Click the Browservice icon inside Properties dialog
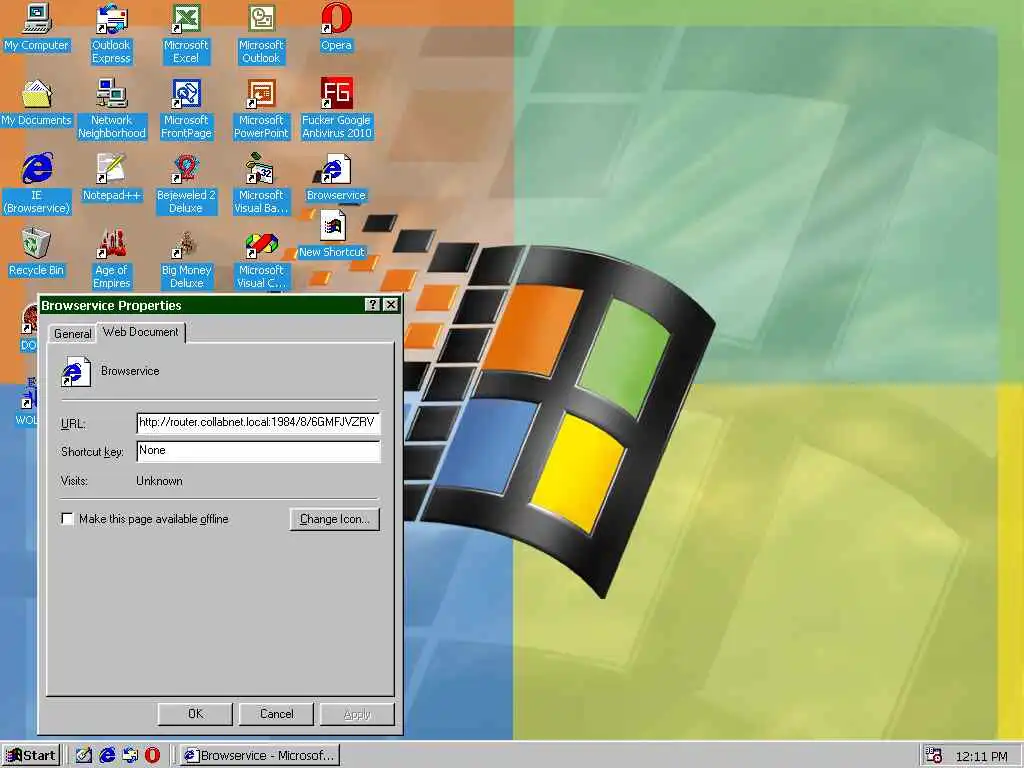Image resolution: width=1024 pixels, height=768 pixels. pos(76,372)
